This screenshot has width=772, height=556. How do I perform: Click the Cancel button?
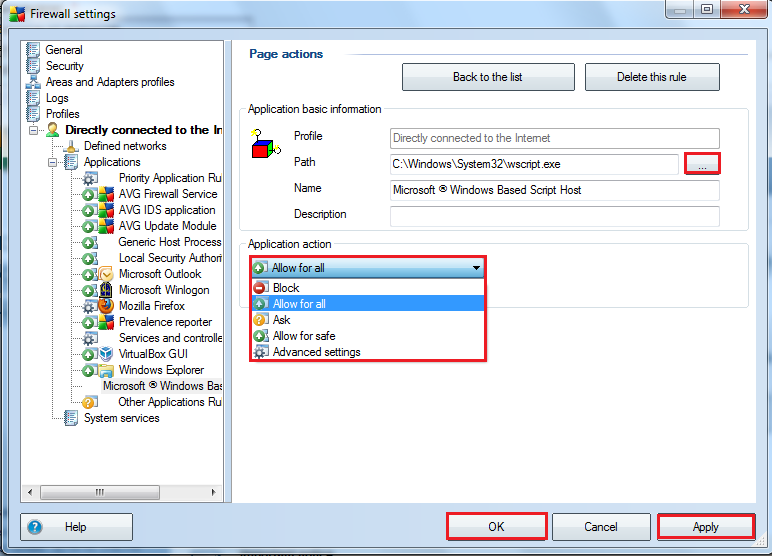pyautogui.click(x=601, y=526)
